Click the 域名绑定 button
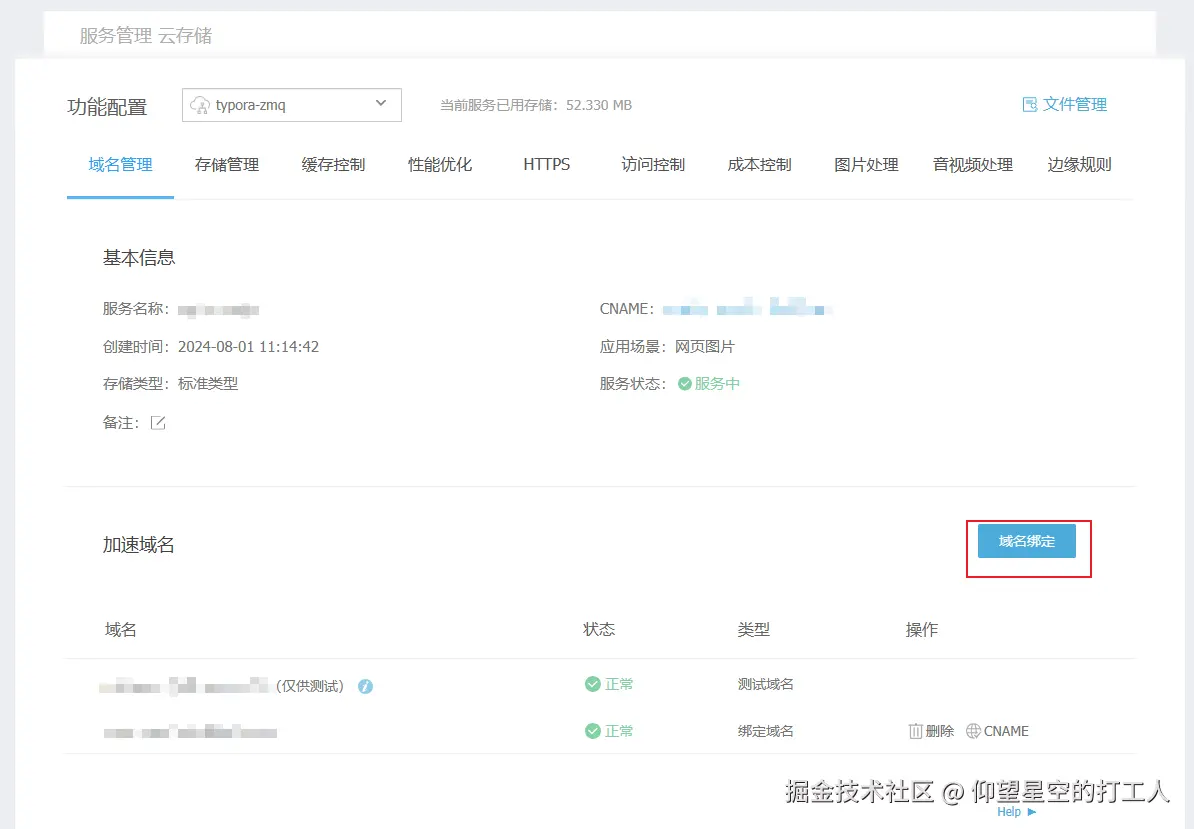This screenshot has height=829, width=1194. 1026,540
